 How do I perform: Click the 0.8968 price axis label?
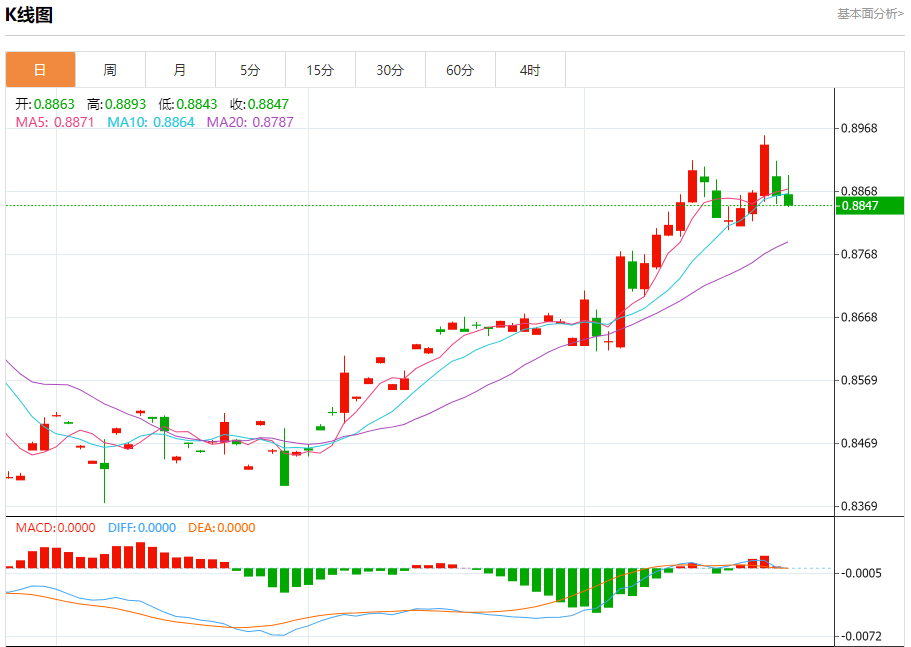coord(859,128)
